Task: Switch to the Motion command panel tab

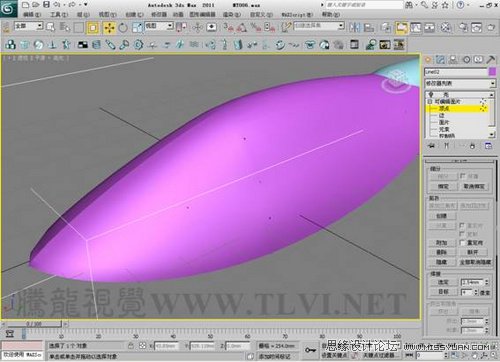Action: (466, 60)
